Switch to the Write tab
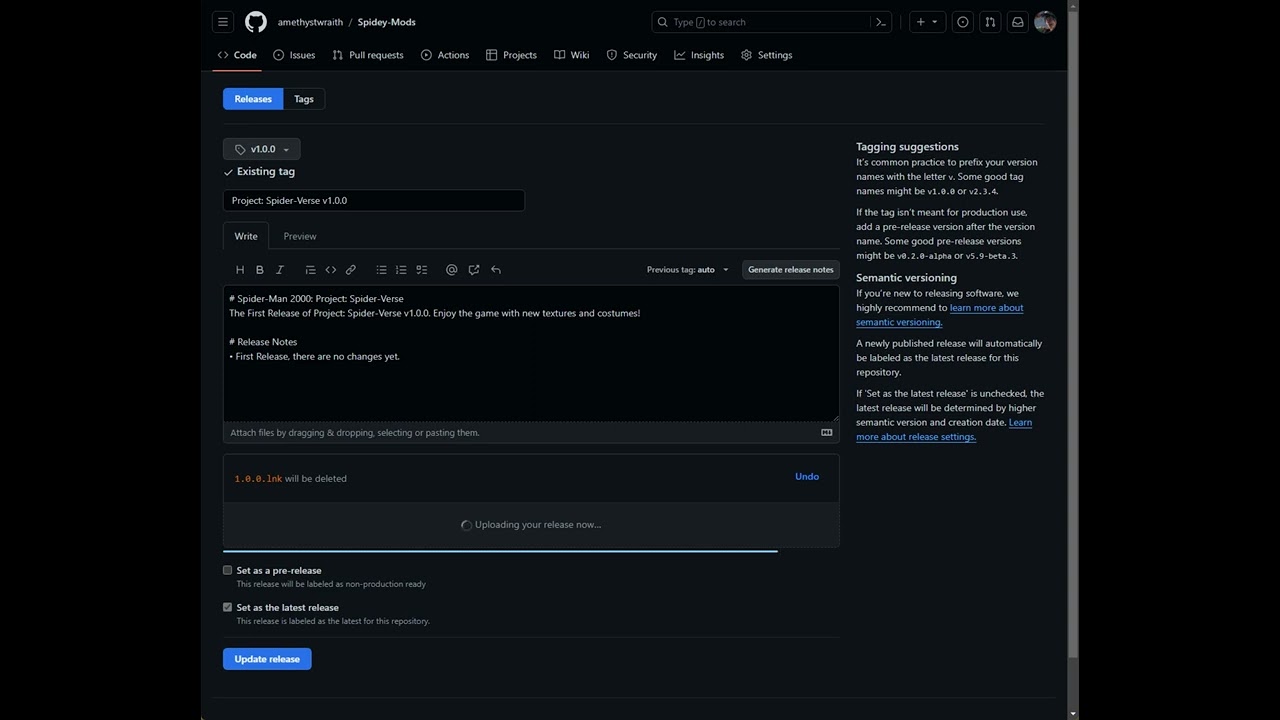 coord(246,236)
